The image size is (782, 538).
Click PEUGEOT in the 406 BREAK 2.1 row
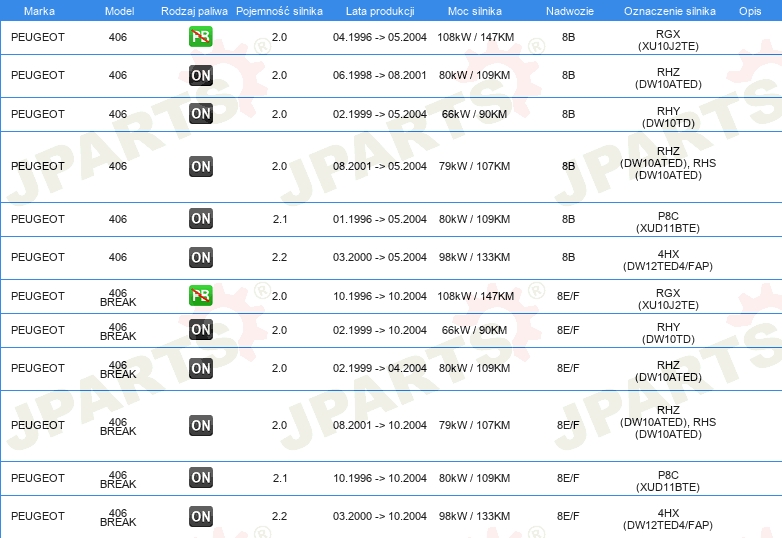(x=38, y=478)
